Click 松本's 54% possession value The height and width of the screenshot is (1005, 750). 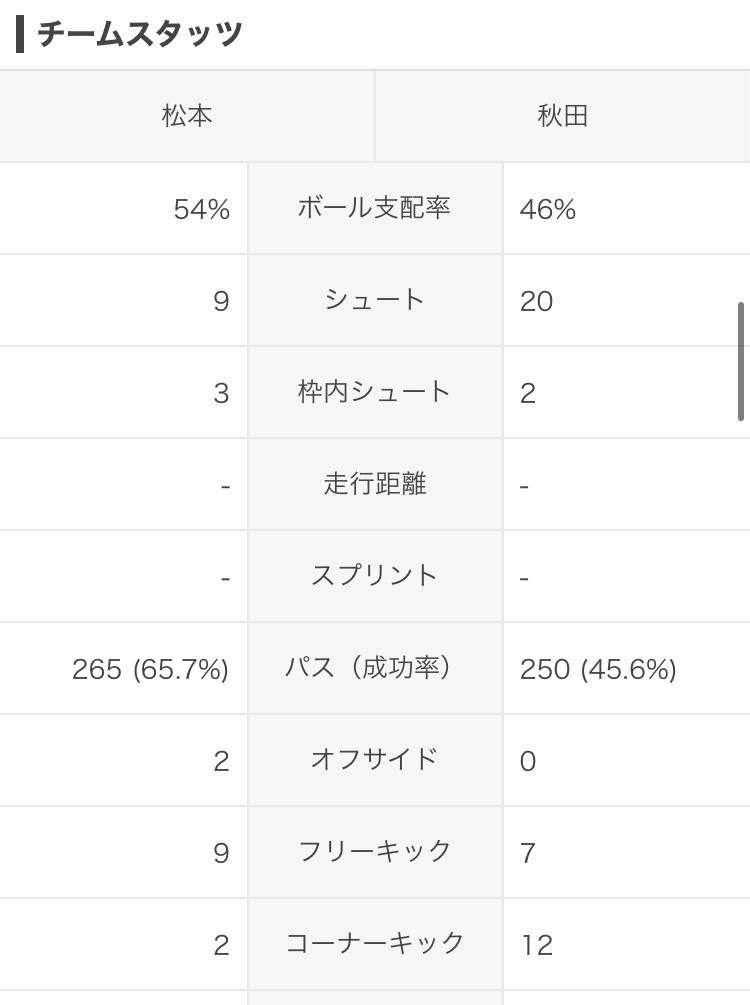[201, 209]
